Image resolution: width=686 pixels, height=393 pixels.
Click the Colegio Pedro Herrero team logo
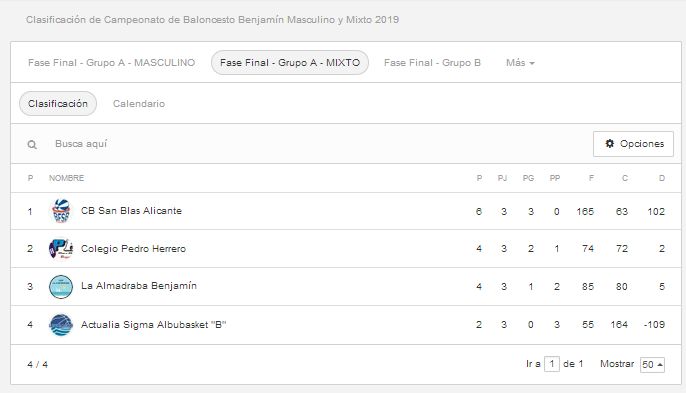[x=61, y=249]
